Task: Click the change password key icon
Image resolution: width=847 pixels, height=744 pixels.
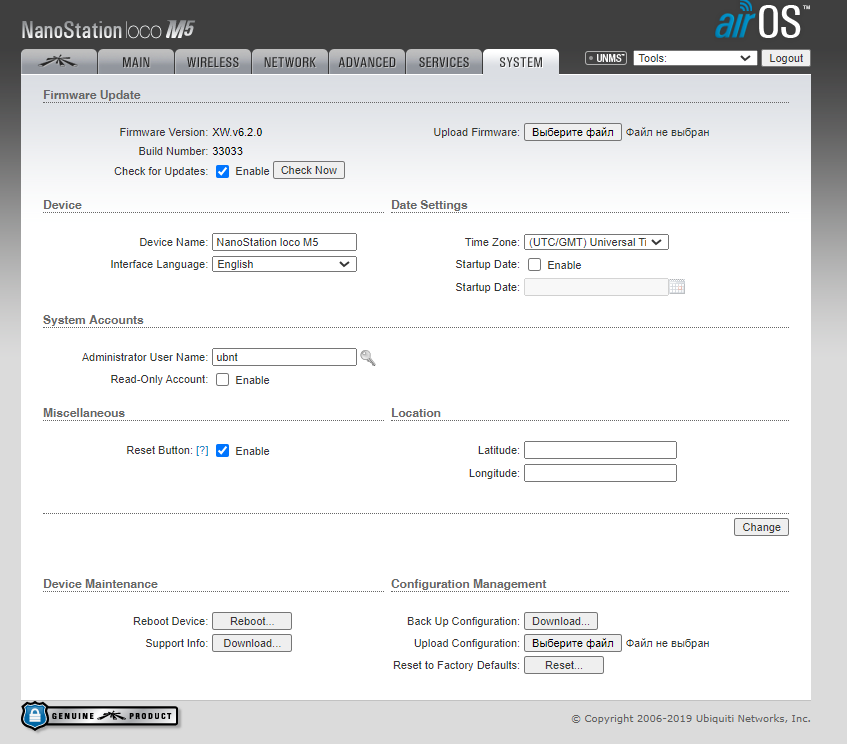Action: tap(368, 358)
